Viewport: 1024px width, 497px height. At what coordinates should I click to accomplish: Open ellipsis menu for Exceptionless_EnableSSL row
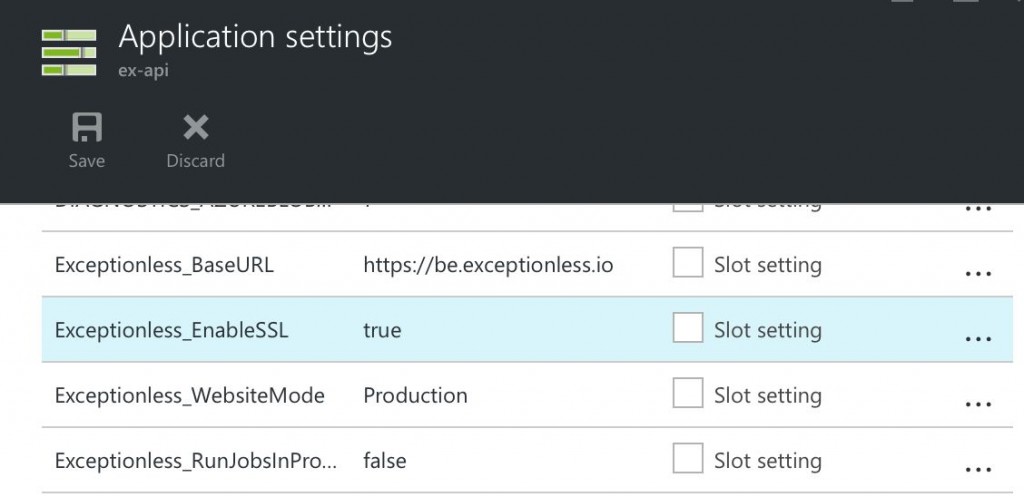[x=978, y=337]
